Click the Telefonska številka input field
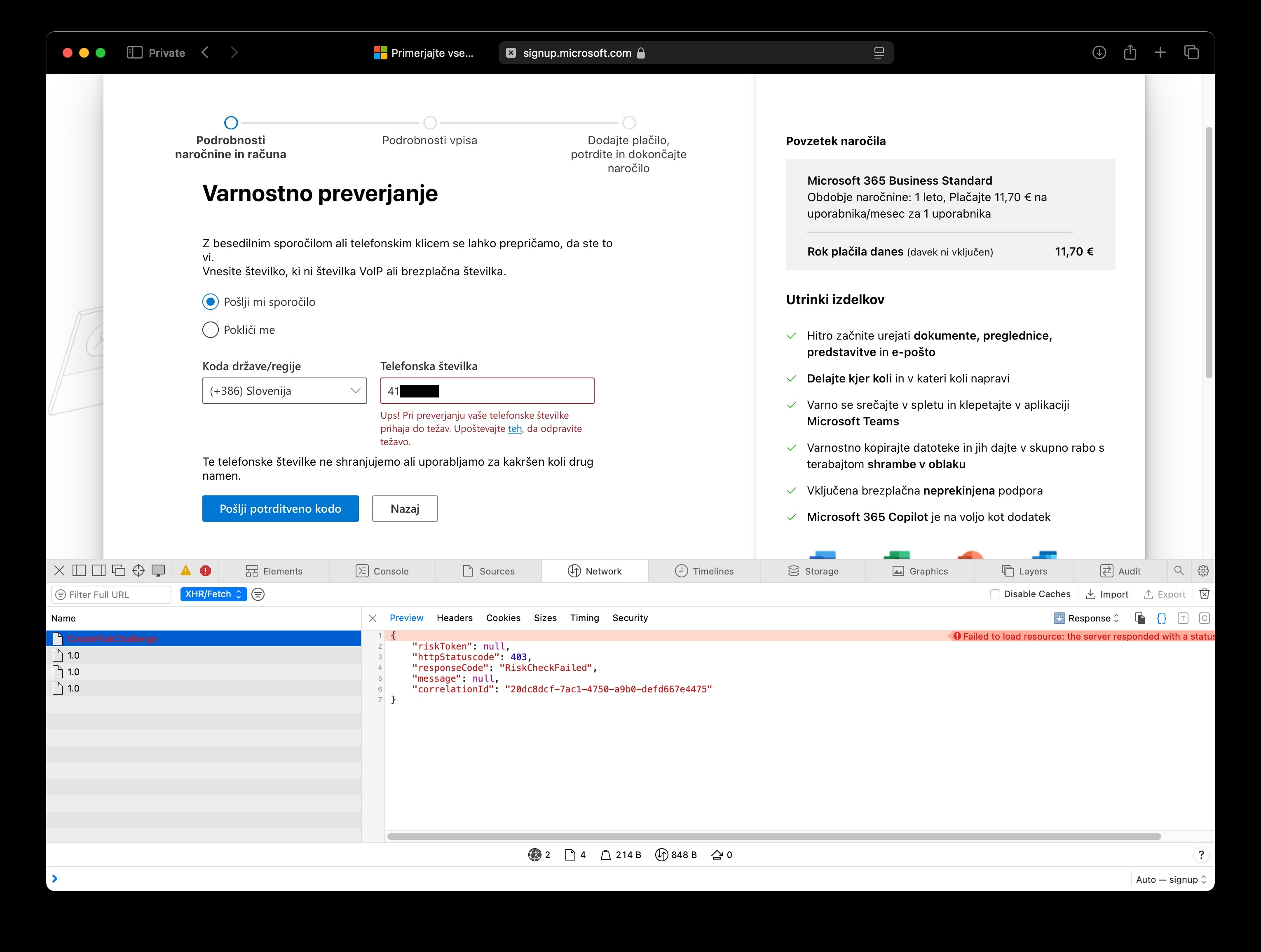Screen dimensions: 1261x952 pos(488,391)
